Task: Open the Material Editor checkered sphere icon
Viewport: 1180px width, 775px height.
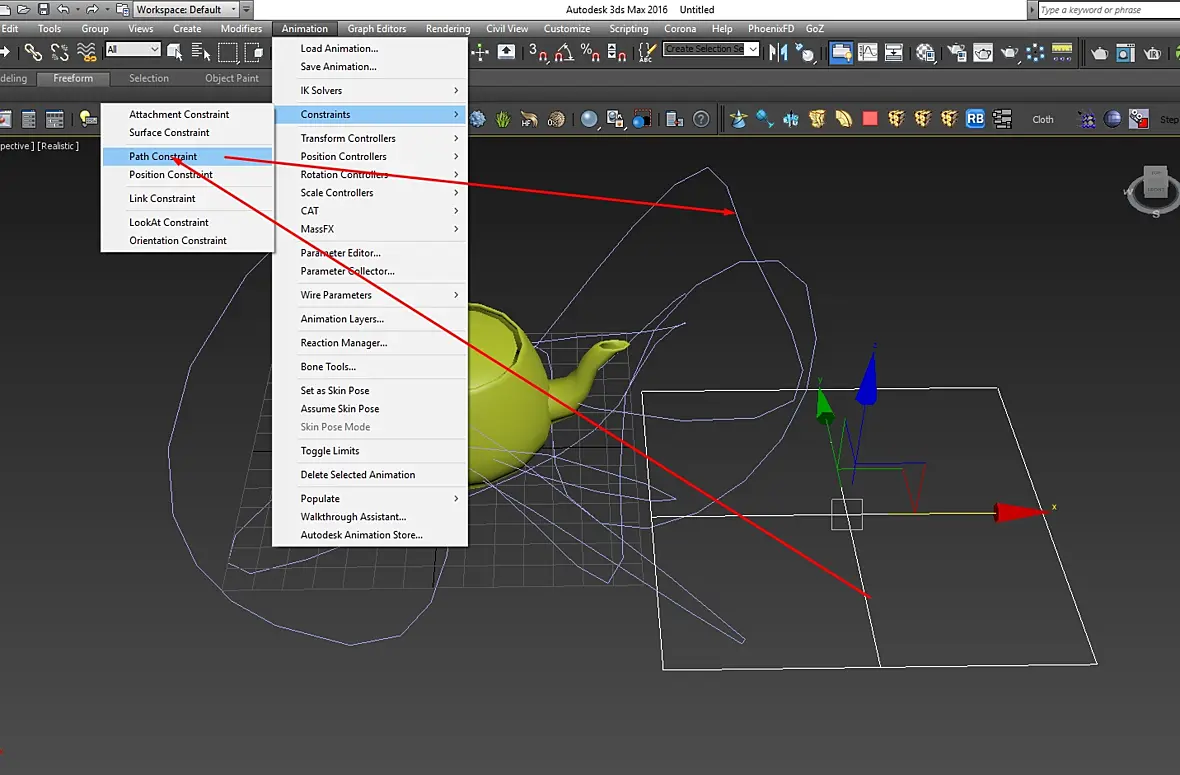Action: (x=926, y=52)
